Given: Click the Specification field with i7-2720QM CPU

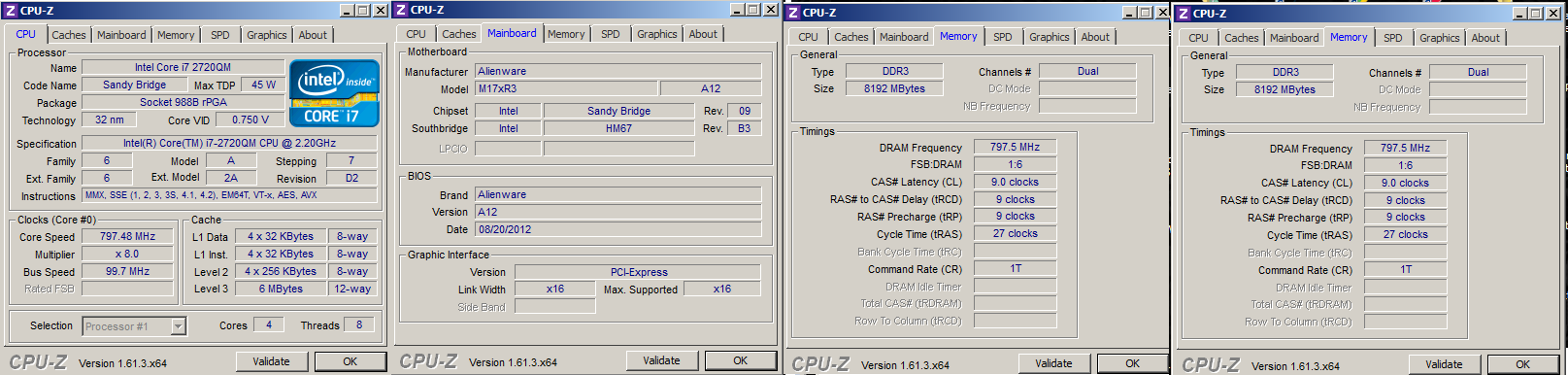Looking at the screenshot, I should tap(229, 143).
